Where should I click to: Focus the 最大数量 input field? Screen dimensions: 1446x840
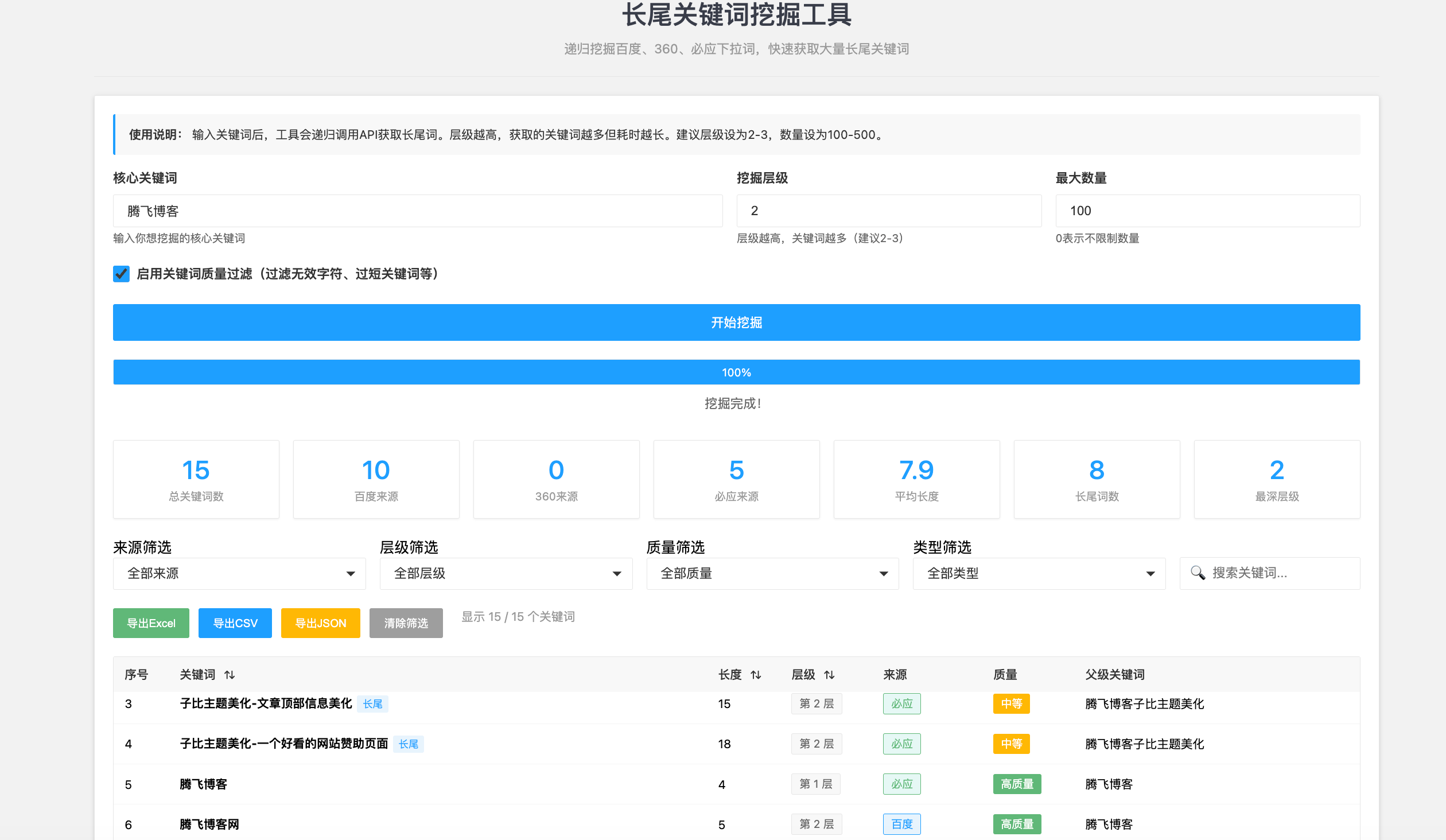[x=1208, y=211]
